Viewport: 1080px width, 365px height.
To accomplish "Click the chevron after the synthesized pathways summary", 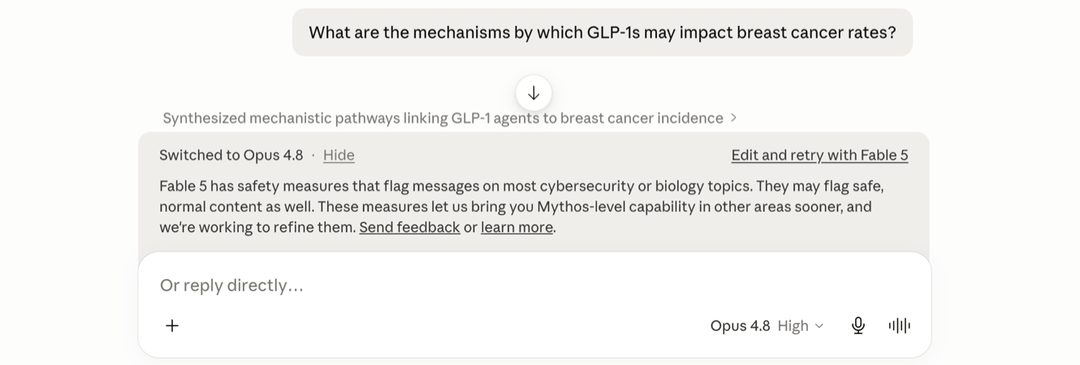I will [x=734, y=118].
